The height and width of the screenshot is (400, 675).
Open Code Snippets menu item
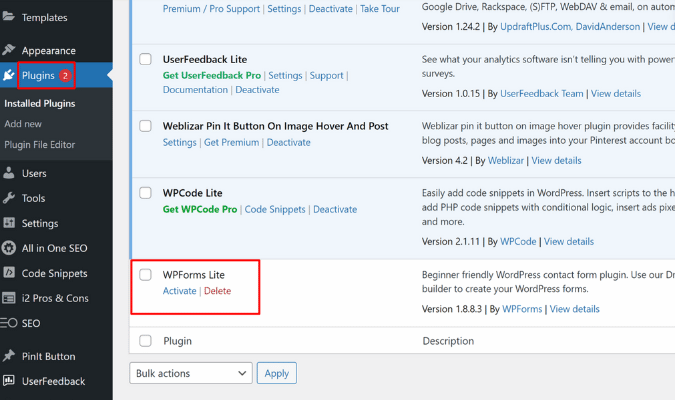tap(55, 273)
